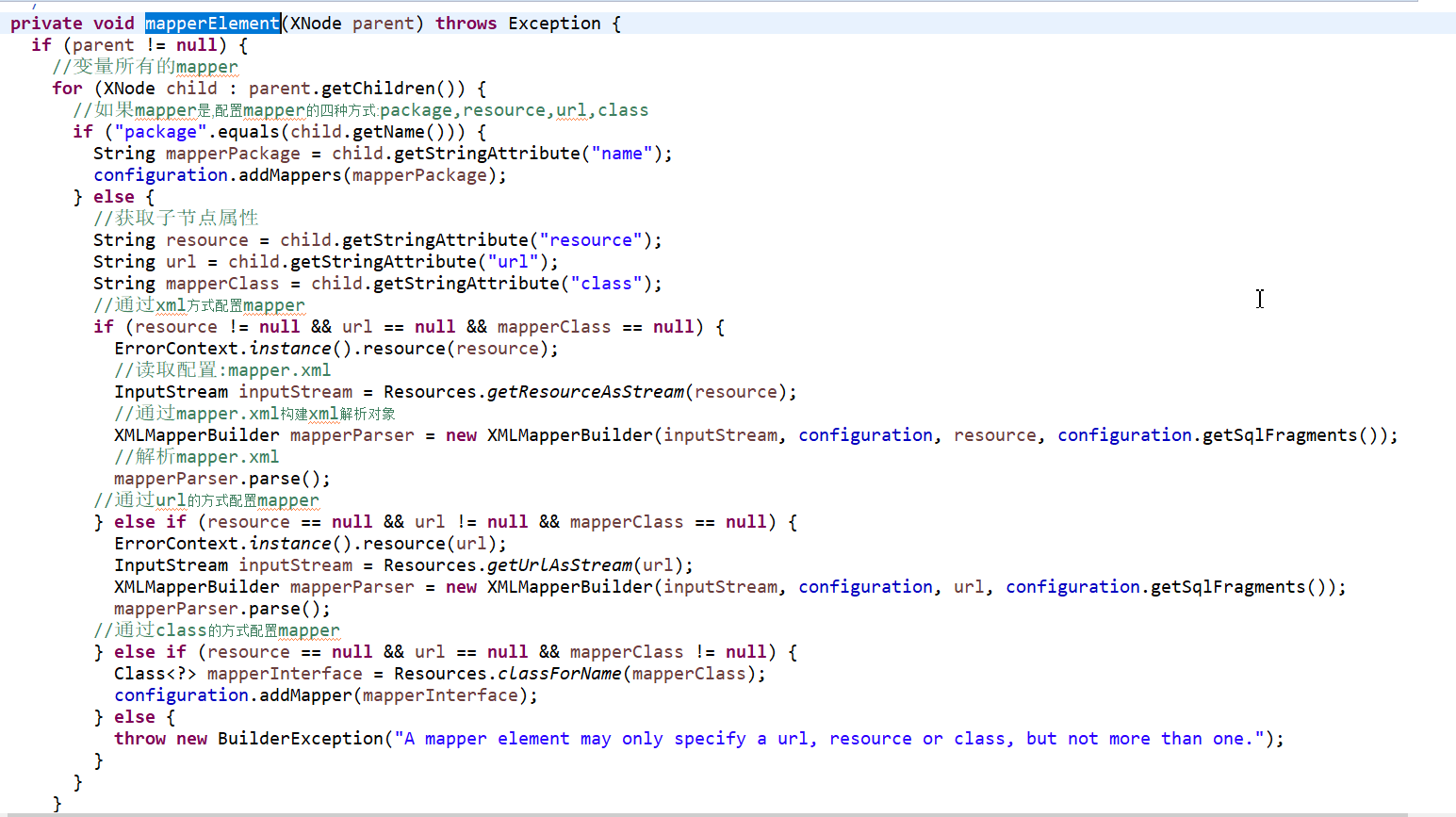The image size is (1456, 817).
Task: Click "parent.getChildren()" in the for loop
Action: point(356,89)
